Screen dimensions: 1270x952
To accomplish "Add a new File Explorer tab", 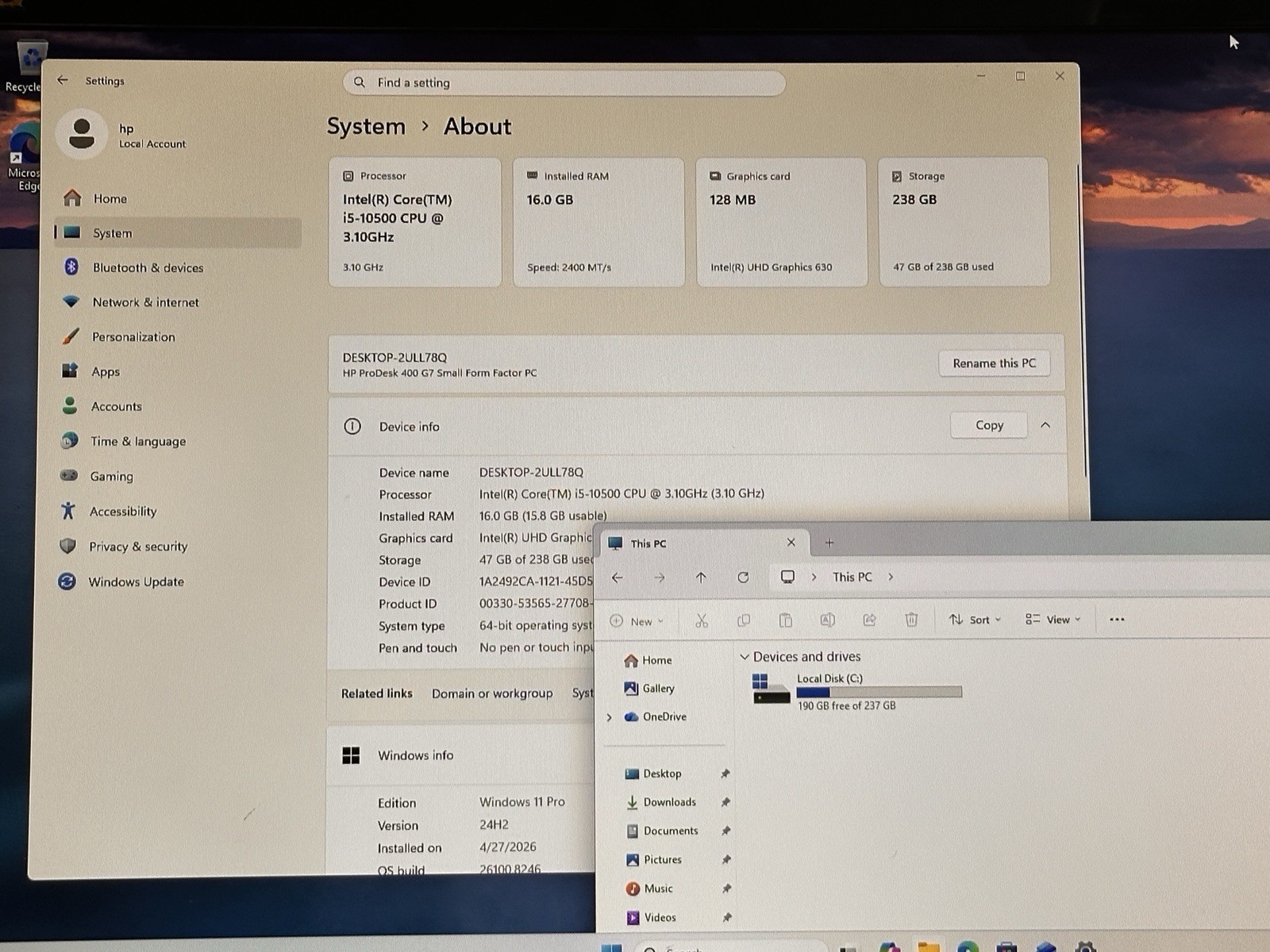I will 829,543.
